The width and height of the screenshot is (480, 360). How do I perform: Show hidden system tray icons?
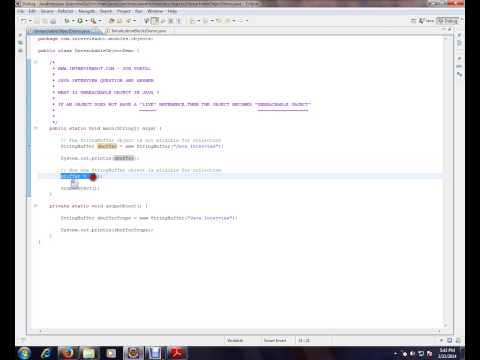point(395,353)
